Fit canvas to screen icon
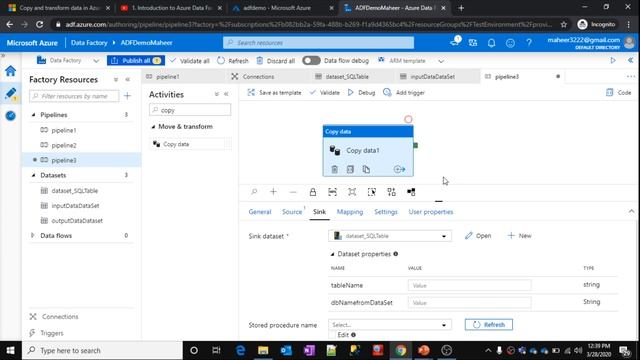 [352, 192]
